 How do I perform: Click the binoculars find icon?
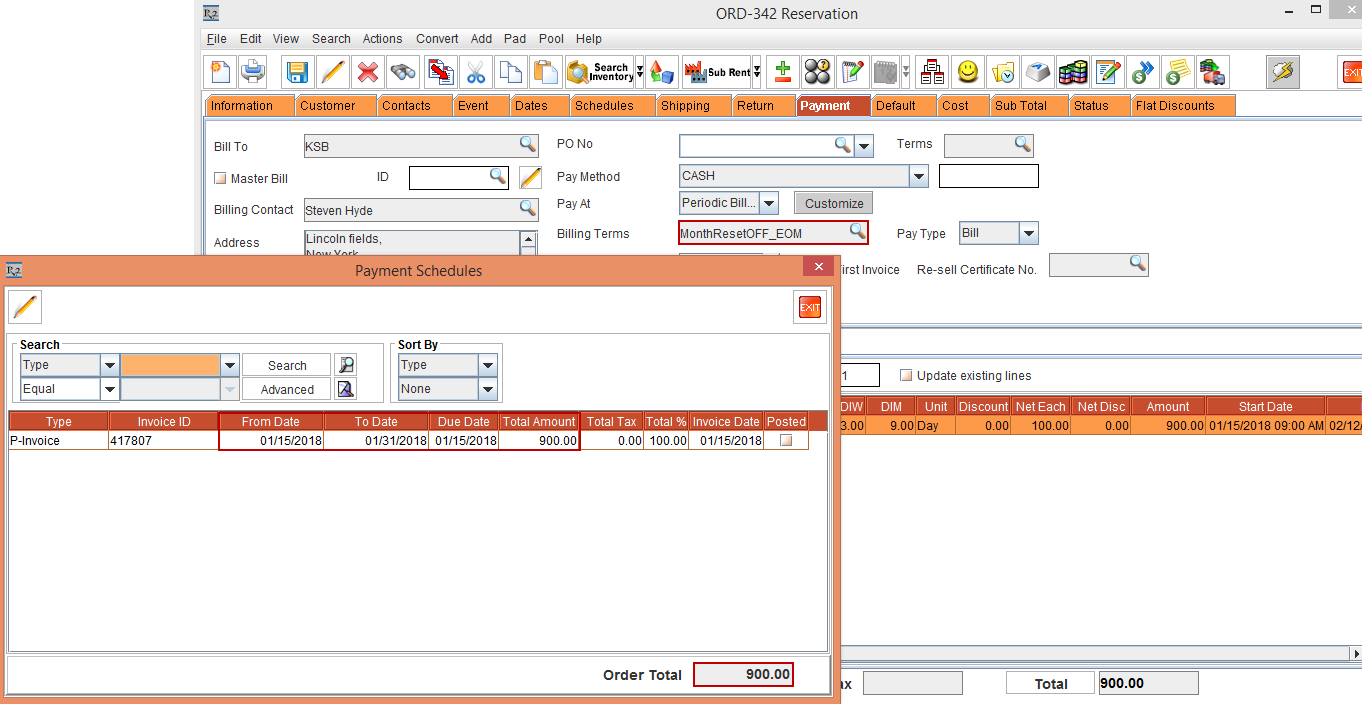tap(403, 72)
